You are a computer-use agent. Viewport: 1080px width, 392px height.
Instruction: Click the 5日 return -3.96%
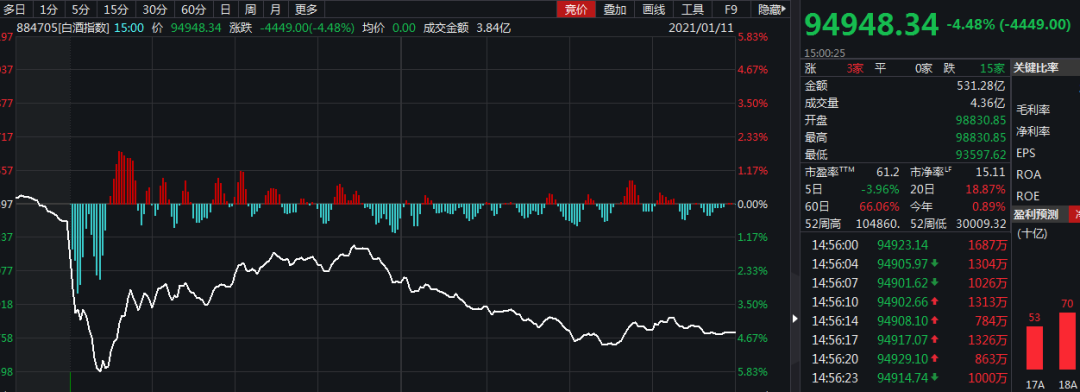(x=880, y=189)
